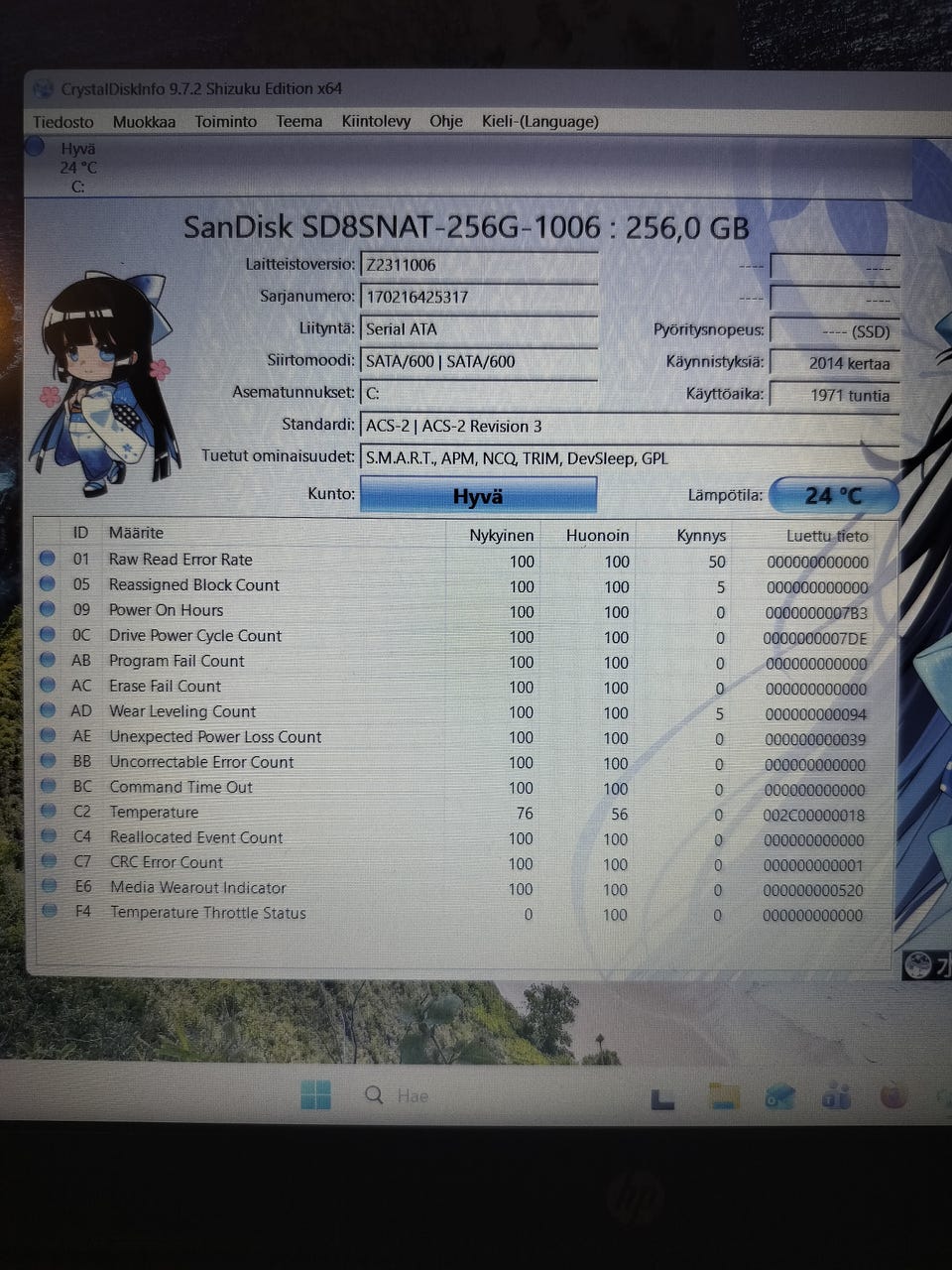Image resolution: width=952 pixels, height=1270 pixels.
Task: Click the 24 °C temperature button
Action: [x=833, y=495]
